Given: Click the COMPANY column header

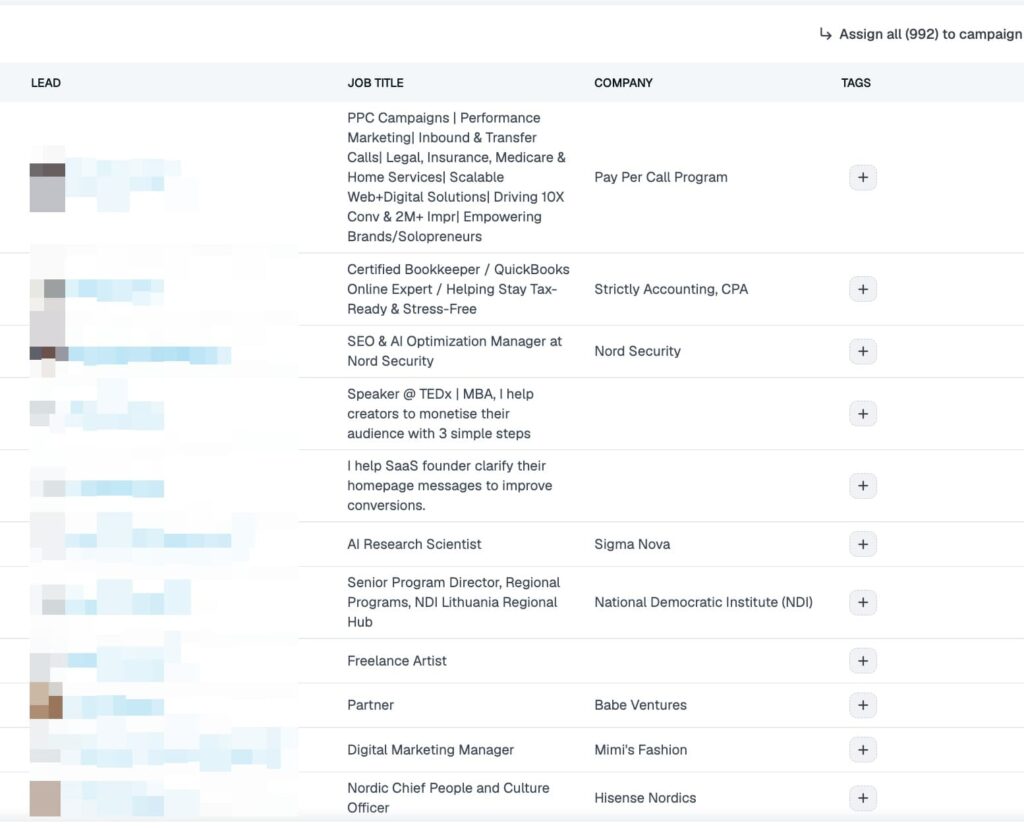Looking at the screenshot, I should point(623,83).
